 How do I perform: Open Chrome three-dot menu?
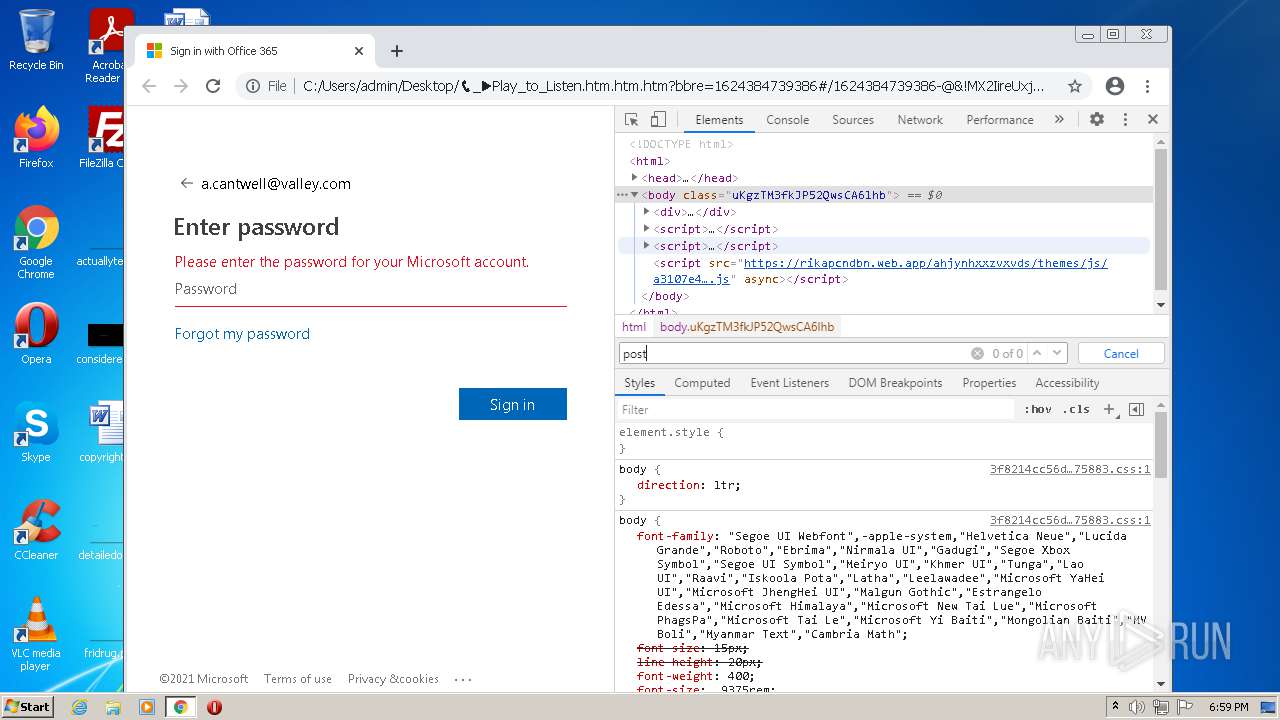point(1148,86)
